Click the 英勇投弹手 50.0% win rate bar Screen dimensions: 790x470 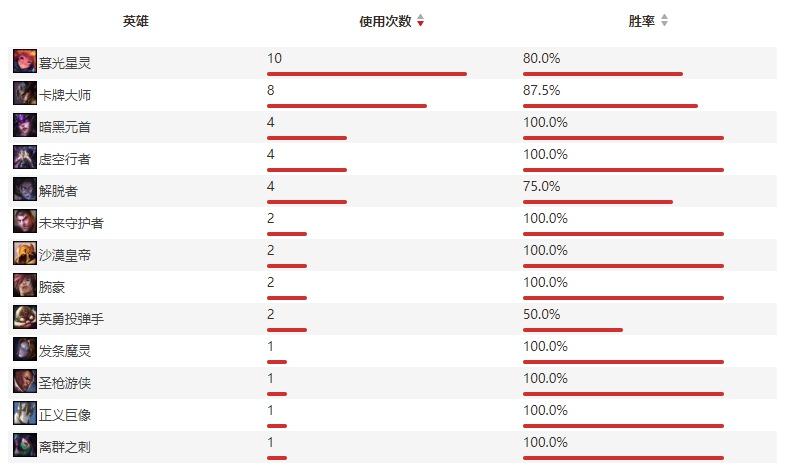click(572, 329)
